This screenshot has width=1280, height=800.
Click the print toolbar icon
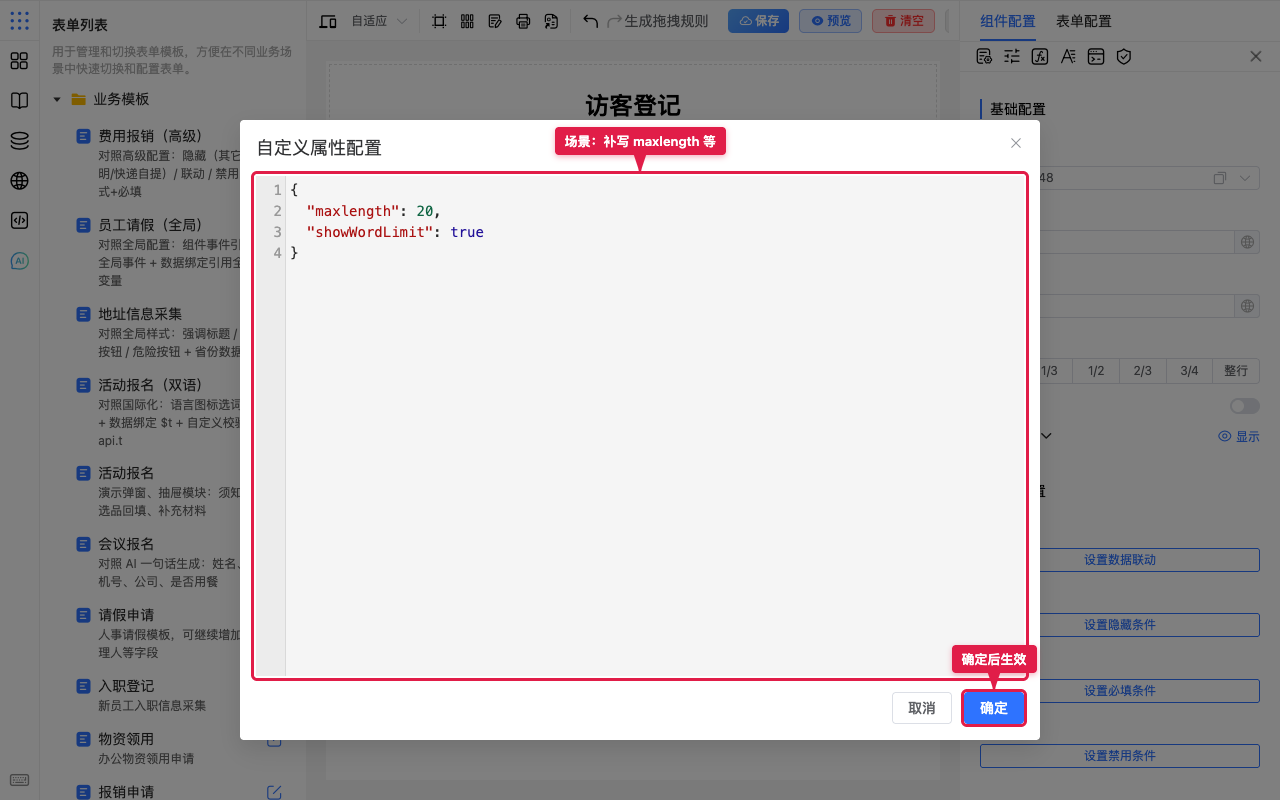coord(523,21)
